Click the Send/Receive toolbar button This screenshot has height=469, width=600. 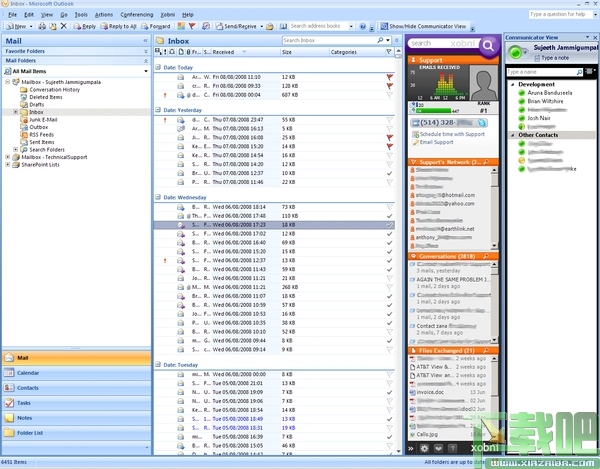pos(236,26)
